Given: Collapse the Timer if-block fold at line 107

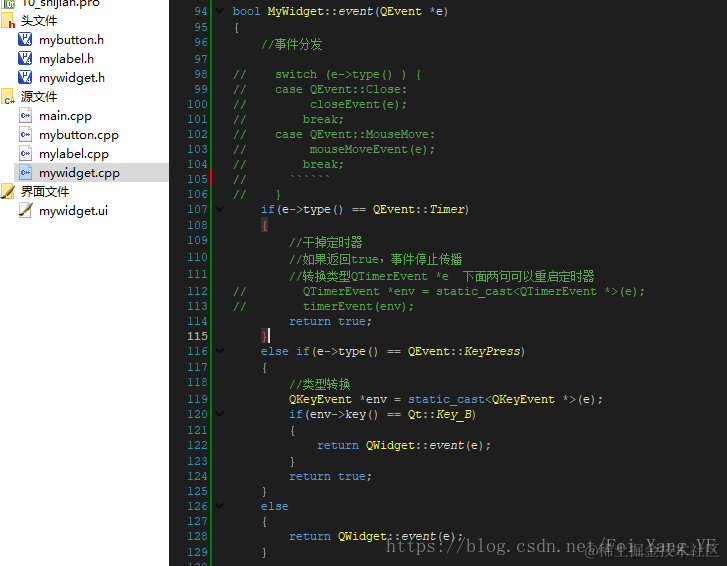Looking at the screenshot, I should 220,209.
